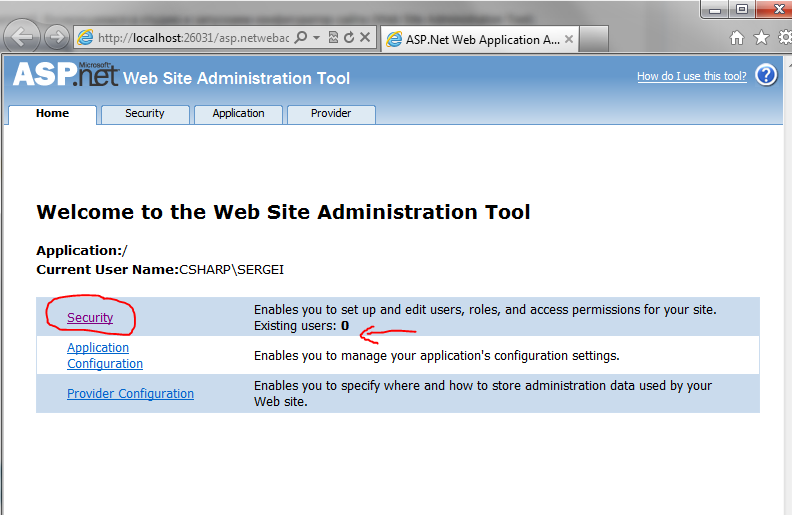Click the search magnifier in address bar

click(301, 38)
